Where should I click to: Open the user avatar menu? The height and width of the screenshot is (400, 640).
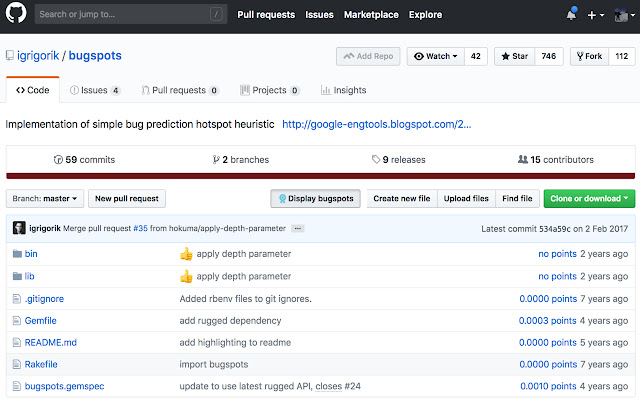point(624,15)
